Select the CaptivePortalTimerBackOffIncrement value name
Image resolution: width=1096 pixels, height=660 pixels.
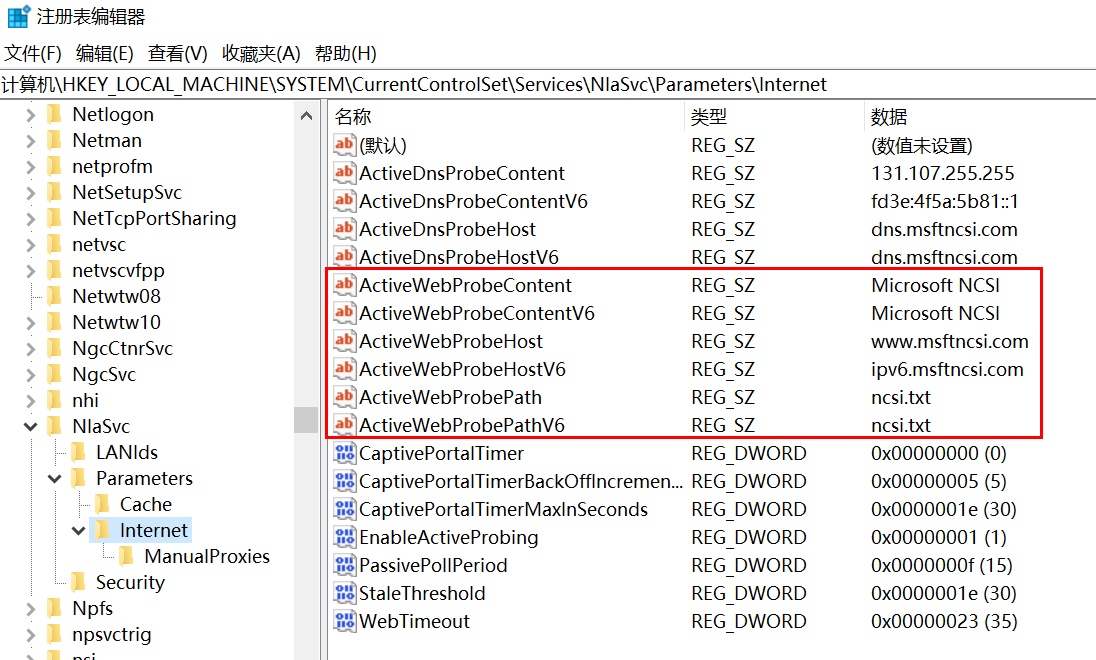click(x=521, y=481)
